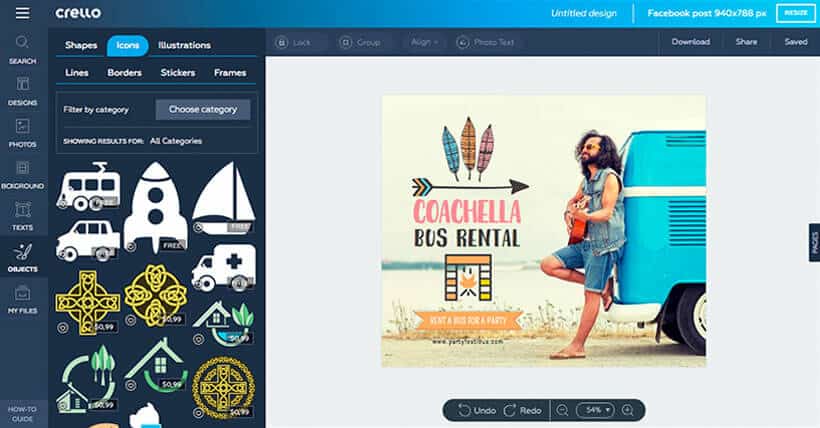This screenshot has width=820, height=428.
Task: Open the Photos sidebar section
Action: [22, 133]
